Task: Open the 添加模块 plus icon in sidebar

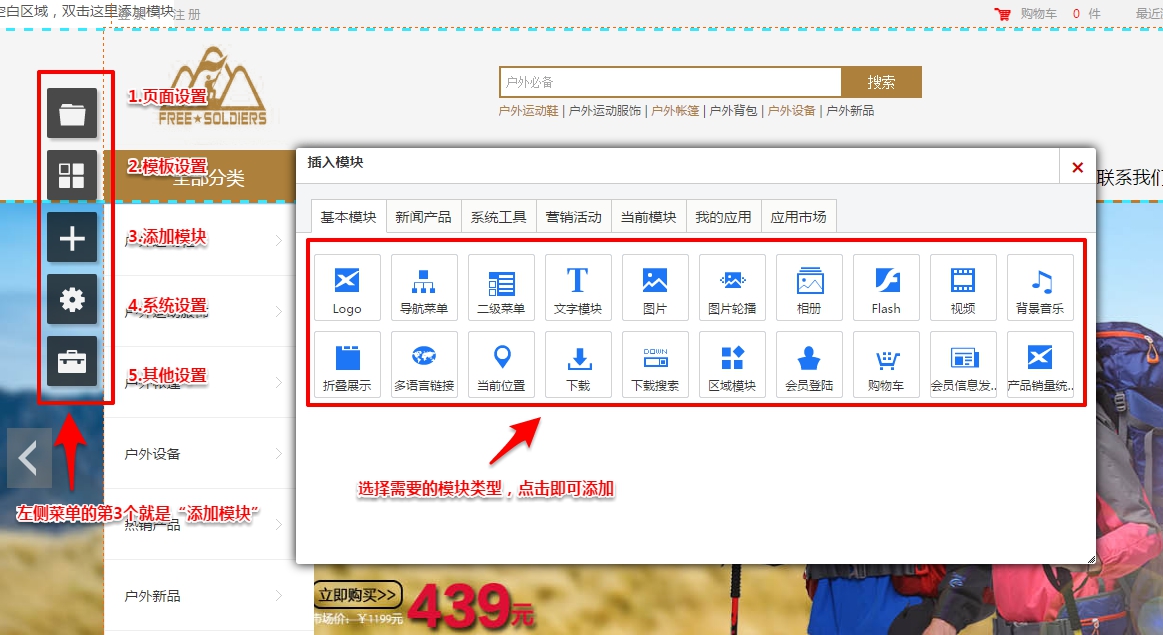Action: pos(72,237)
